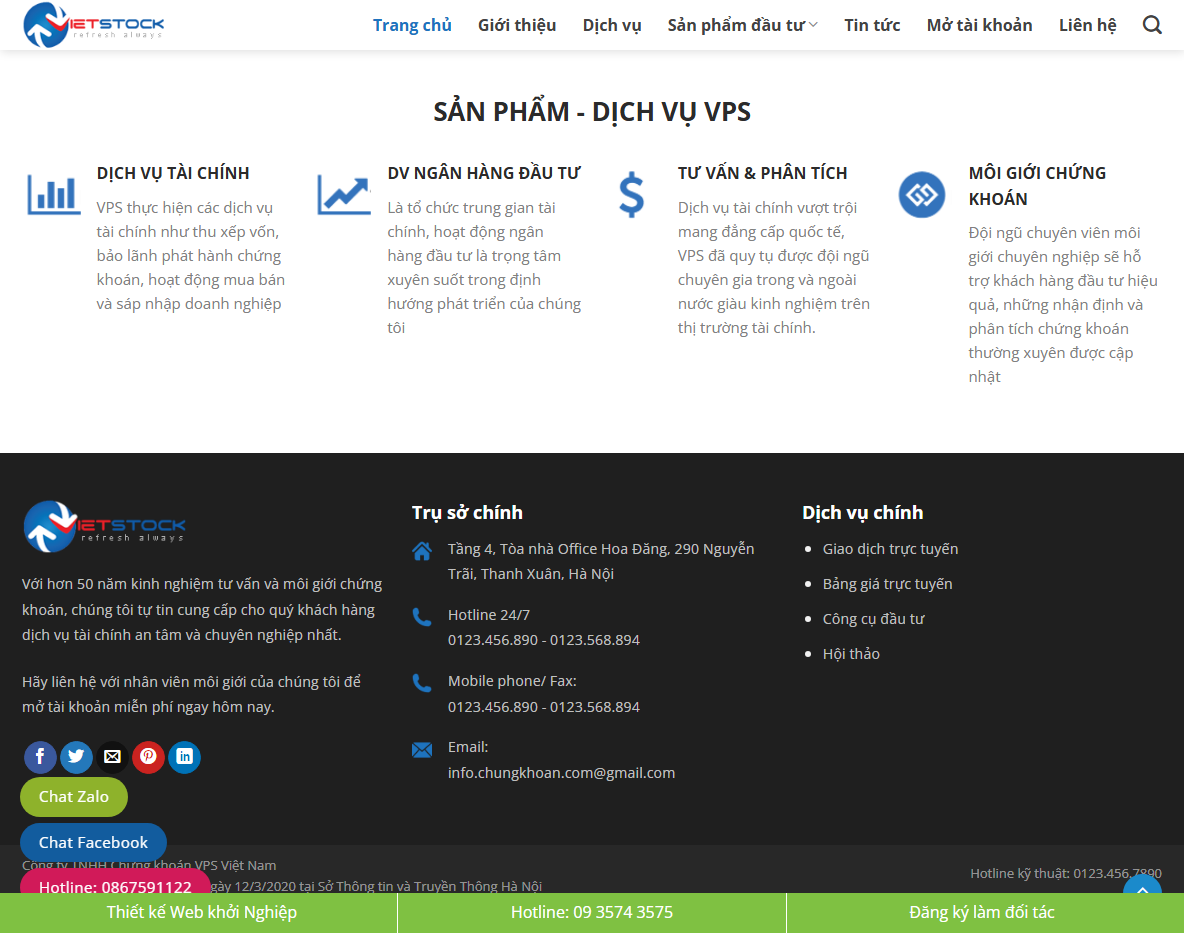Image resolution: width=1184 pixels, height=933 pixels.
Task: Open the Bảng giá trực tuyến link
Action: click(887, 583)
